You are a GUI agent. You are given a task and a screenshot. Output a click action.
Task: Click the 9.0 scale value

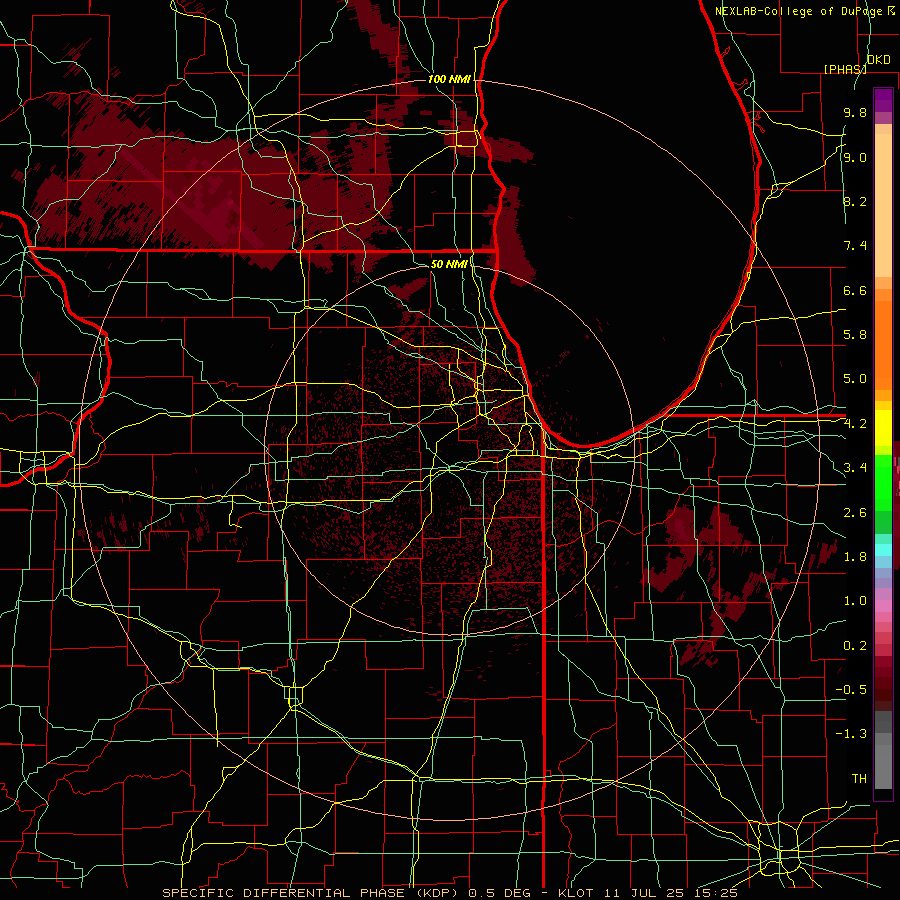[855, 157]
